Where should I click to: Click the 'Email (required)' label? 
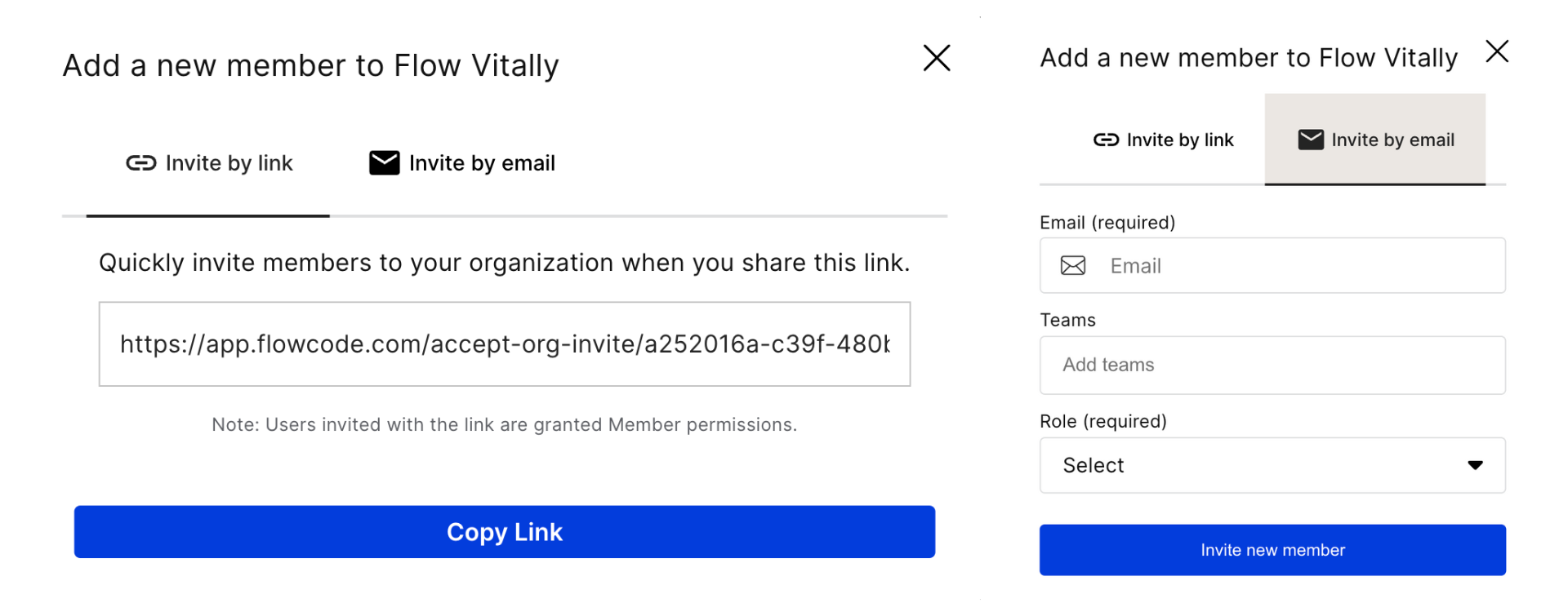pos(1107,223)
